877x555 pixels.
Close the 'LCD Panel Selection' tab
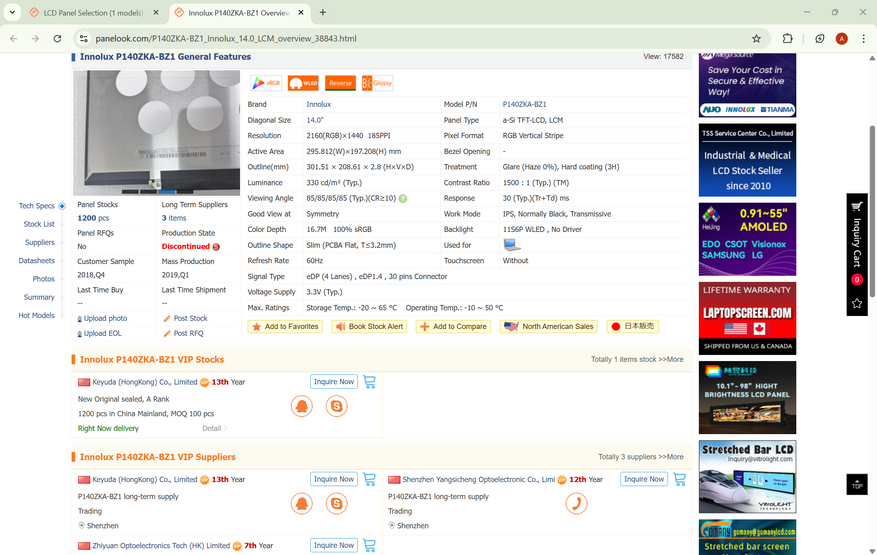156,12
